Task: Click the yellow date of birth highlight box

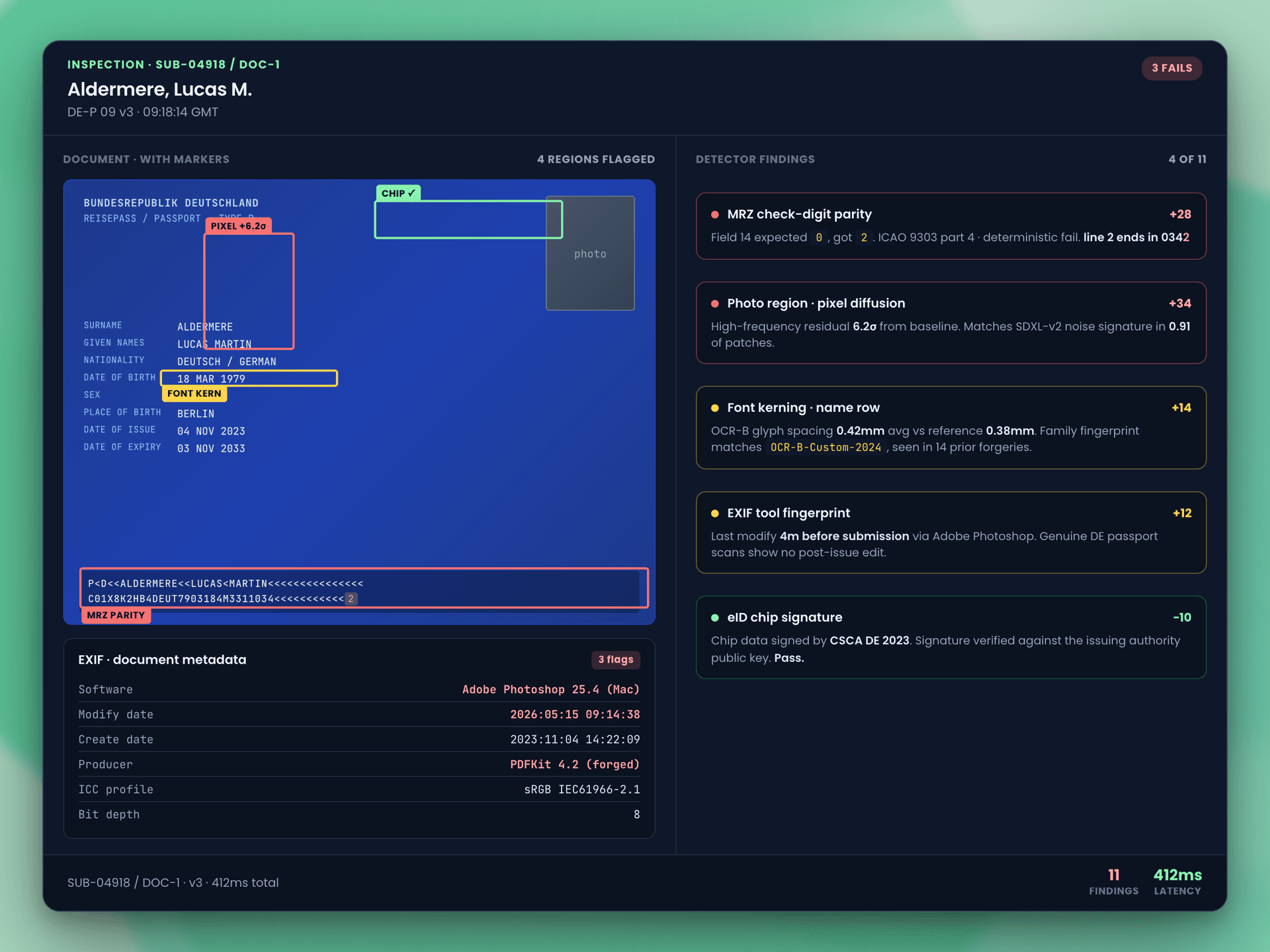Action: point(249,378)
